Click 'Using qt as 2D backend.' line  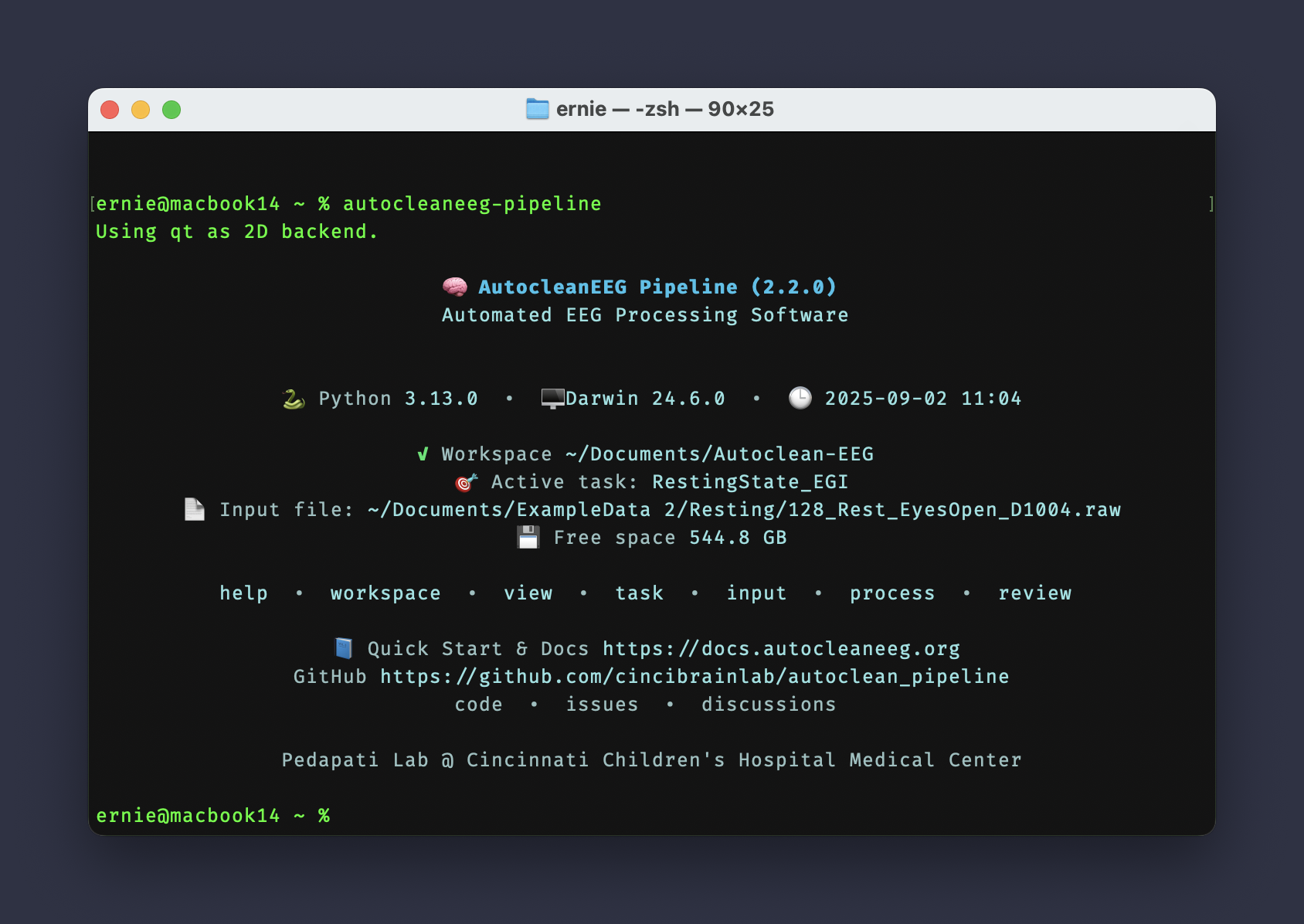click(237, 232)
